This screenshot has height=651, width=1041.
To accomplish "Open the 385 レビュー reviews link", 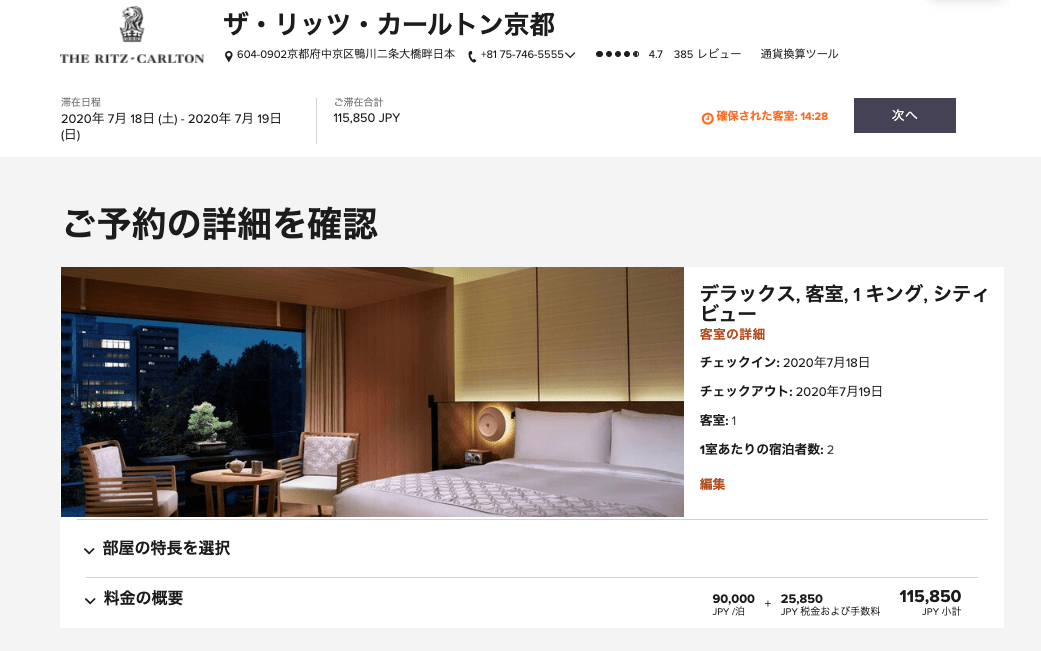I will tap(707, 54).
